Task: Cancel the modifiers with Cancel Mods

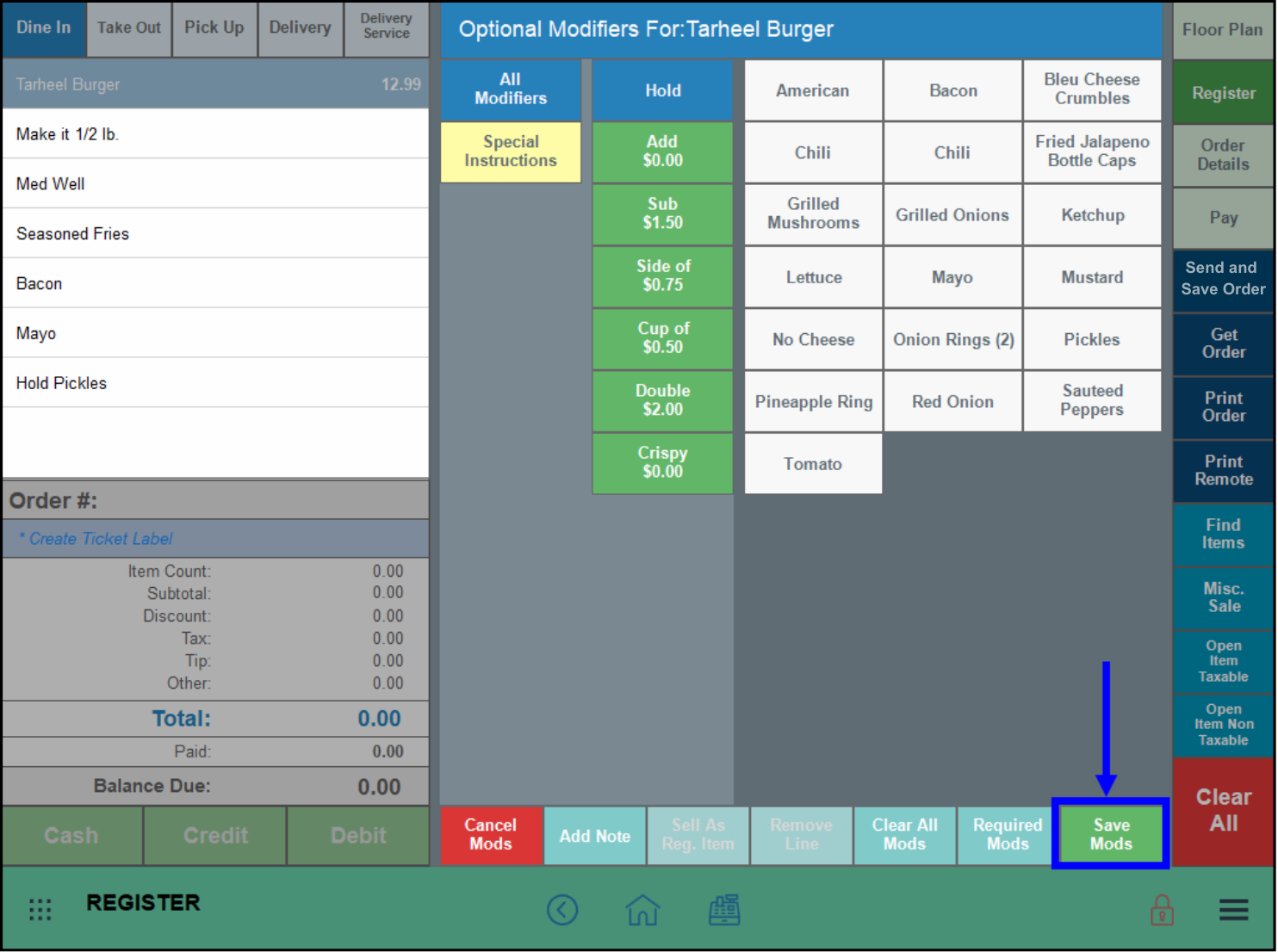Action: pos(491,835)
